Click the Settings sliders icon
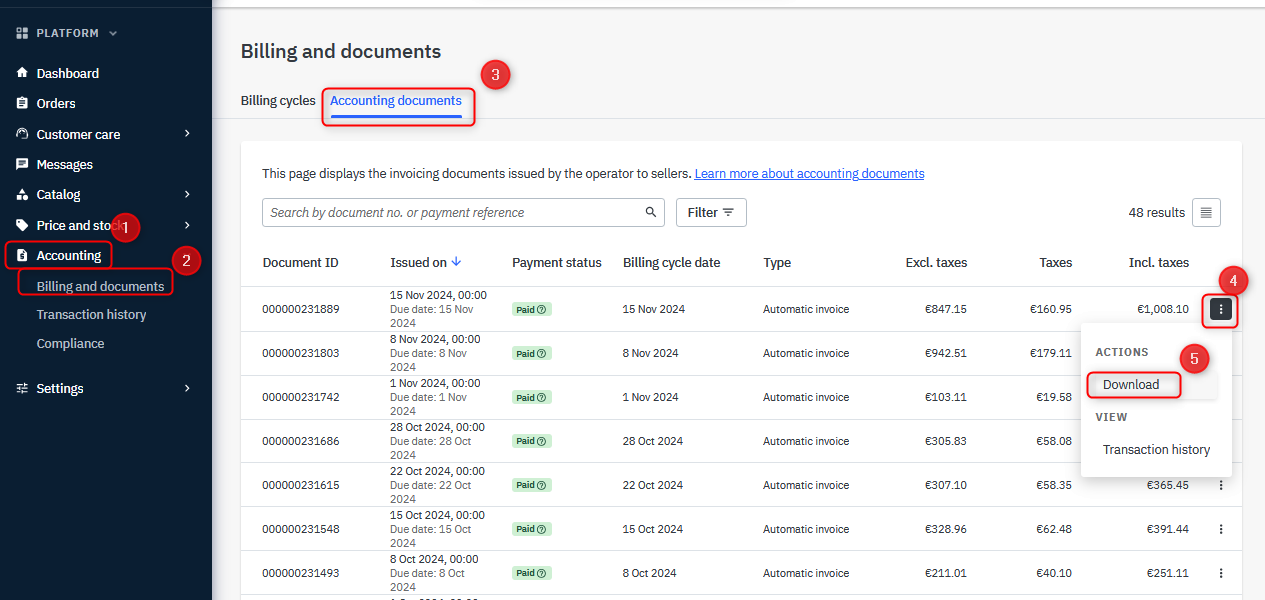Screen dimensions: 1265x600 pyautogui.click(x=22, y=388)
